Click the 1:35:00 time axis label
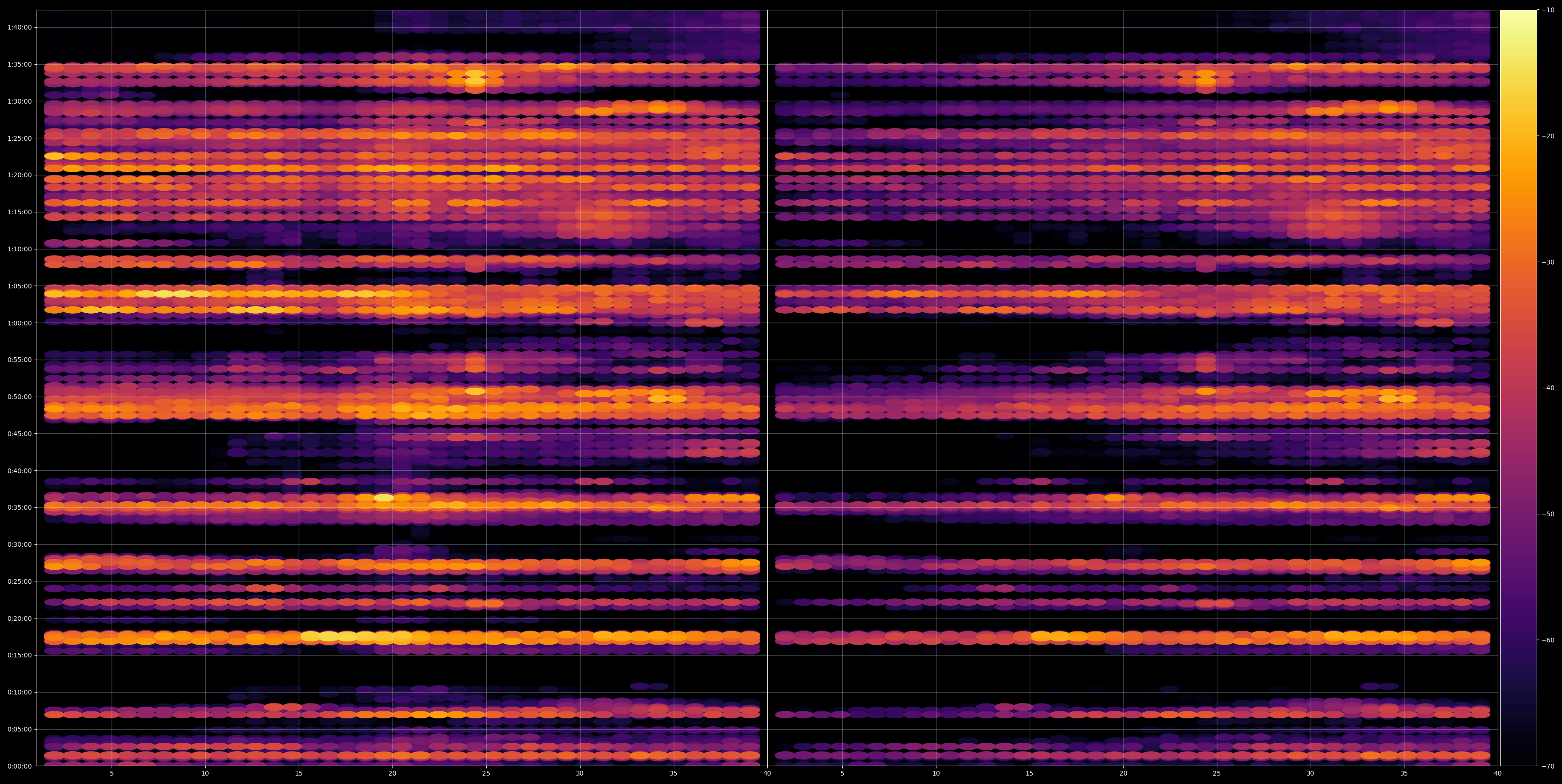This screenshot has height=784, width=1562. 19,64
